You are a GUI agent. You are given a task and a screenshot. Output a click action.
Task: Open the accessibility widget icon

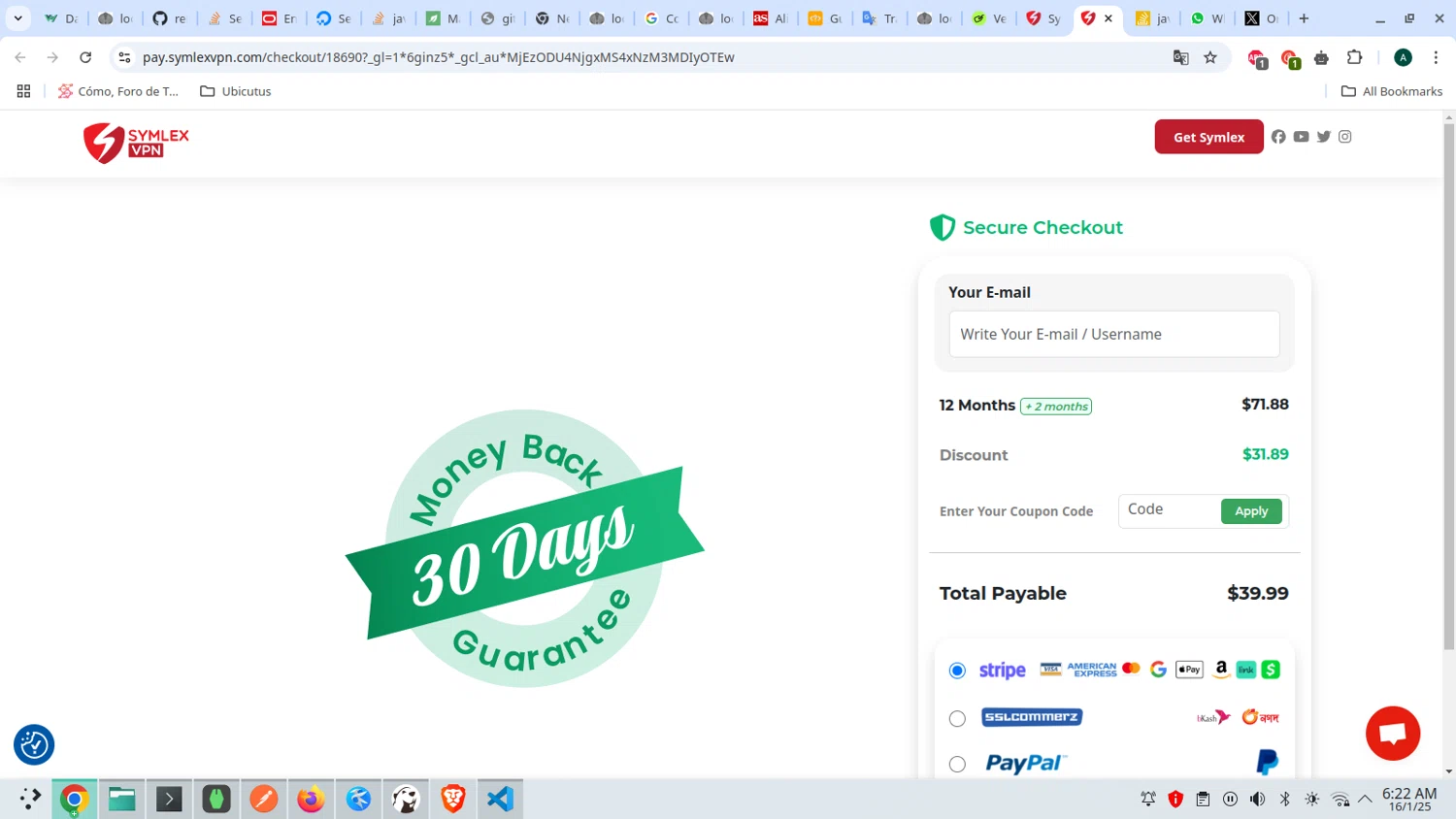coord(34,745)
